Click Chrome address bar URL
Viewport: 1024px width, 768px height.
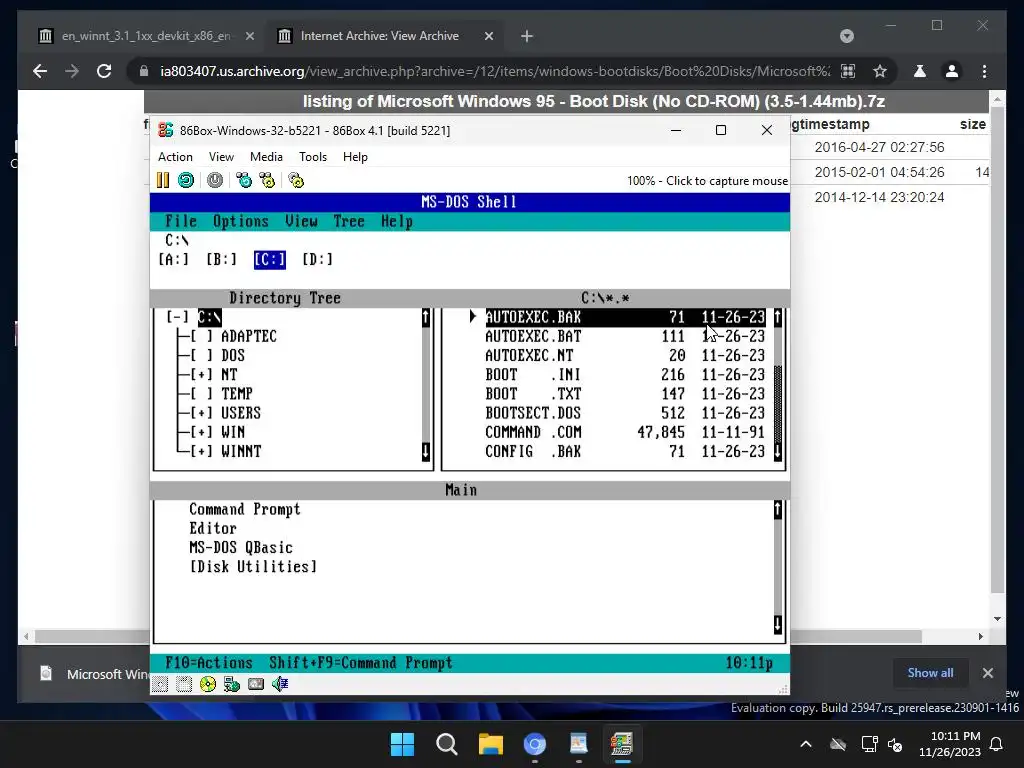coord(495,71)
